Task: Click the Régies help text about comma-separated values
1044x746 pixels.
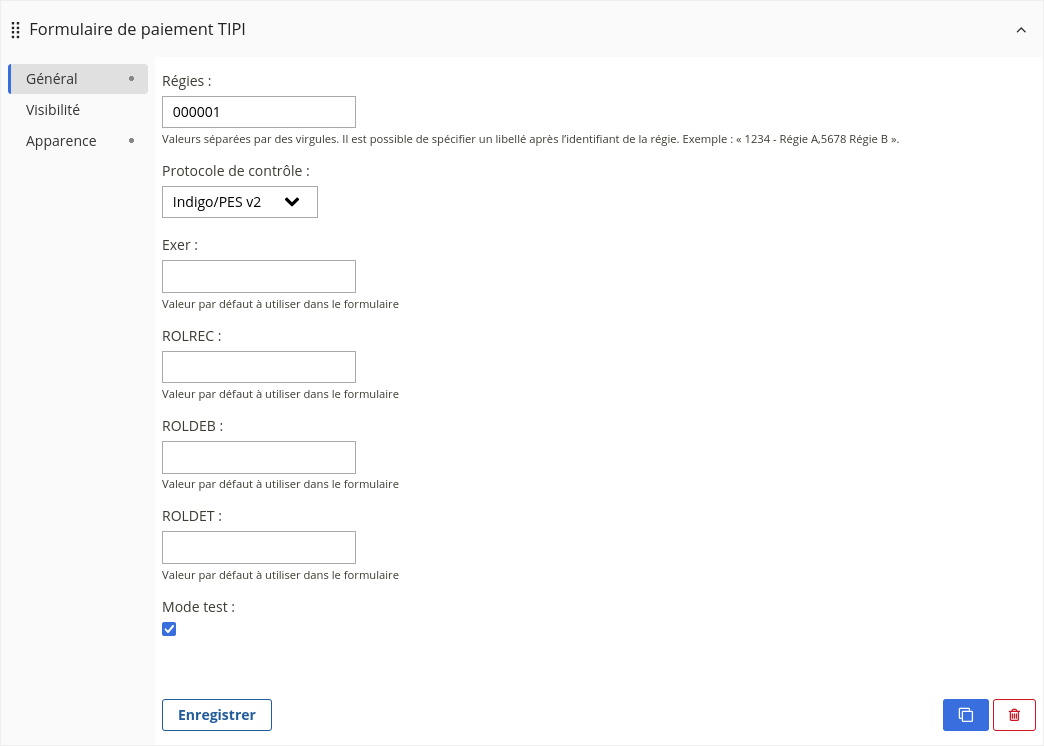Action: click(x=531, y=139)
